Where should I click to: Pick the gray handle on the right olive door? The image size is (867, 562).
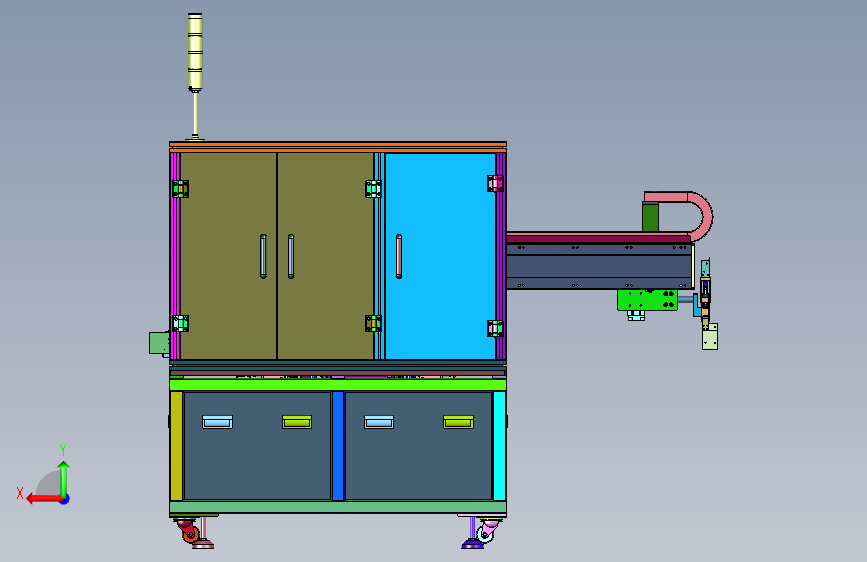[291, 256]
